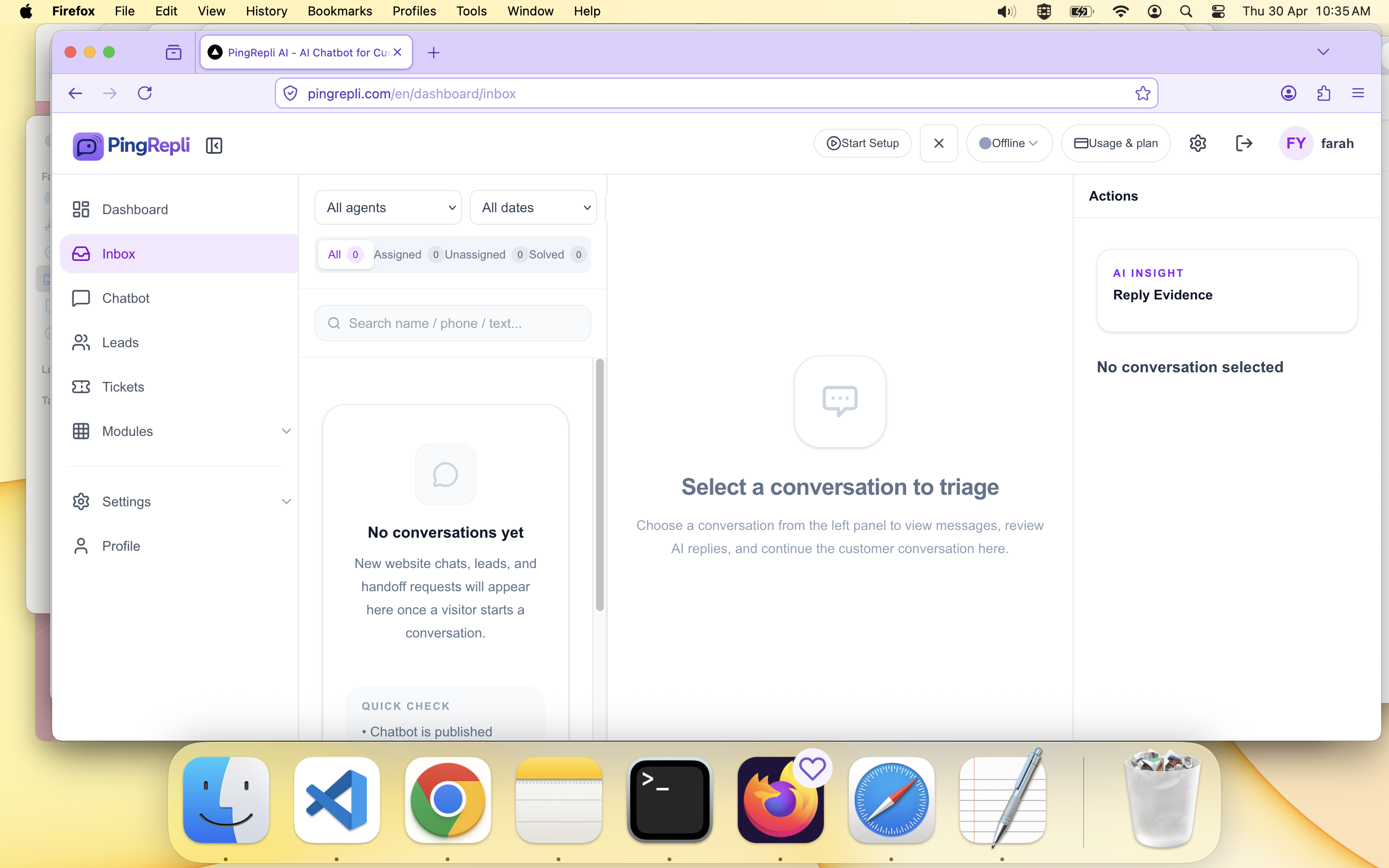Open Terminal from the Dock
Screen dimensions: 1389x868
[x=669, y=800]
